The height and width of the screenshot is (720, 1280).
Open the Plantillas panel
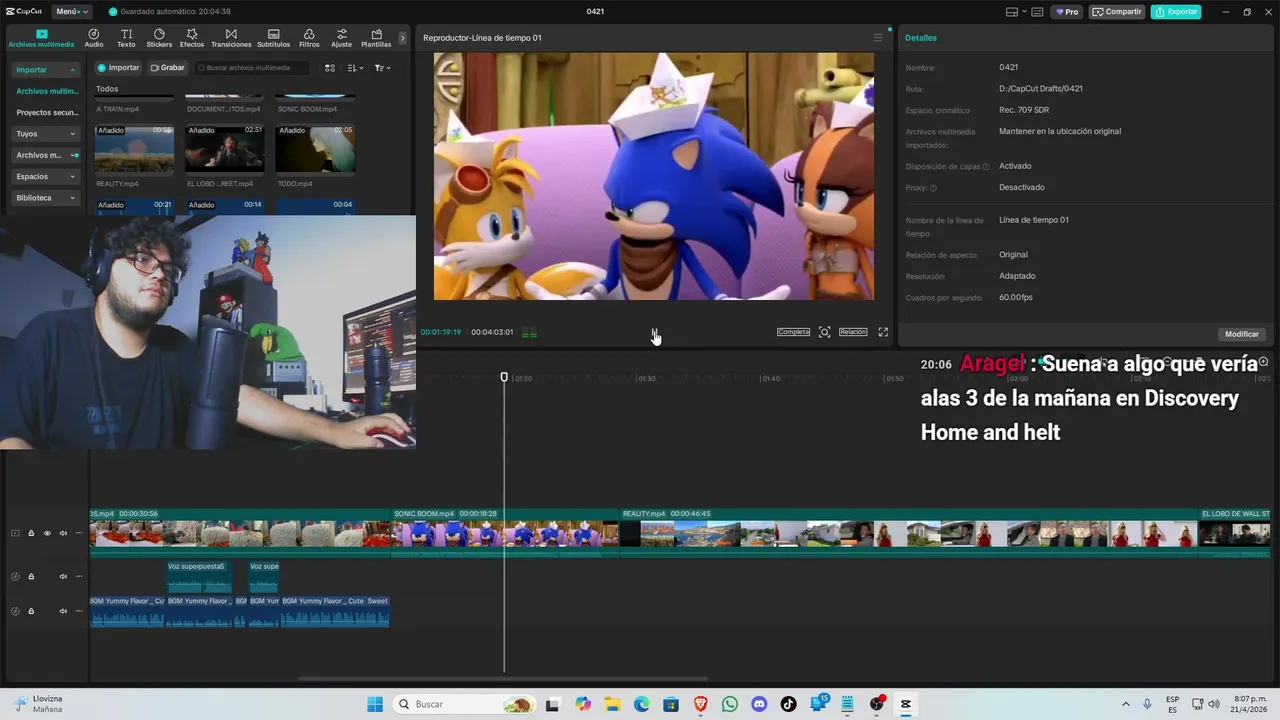click(x=376, y=38)
